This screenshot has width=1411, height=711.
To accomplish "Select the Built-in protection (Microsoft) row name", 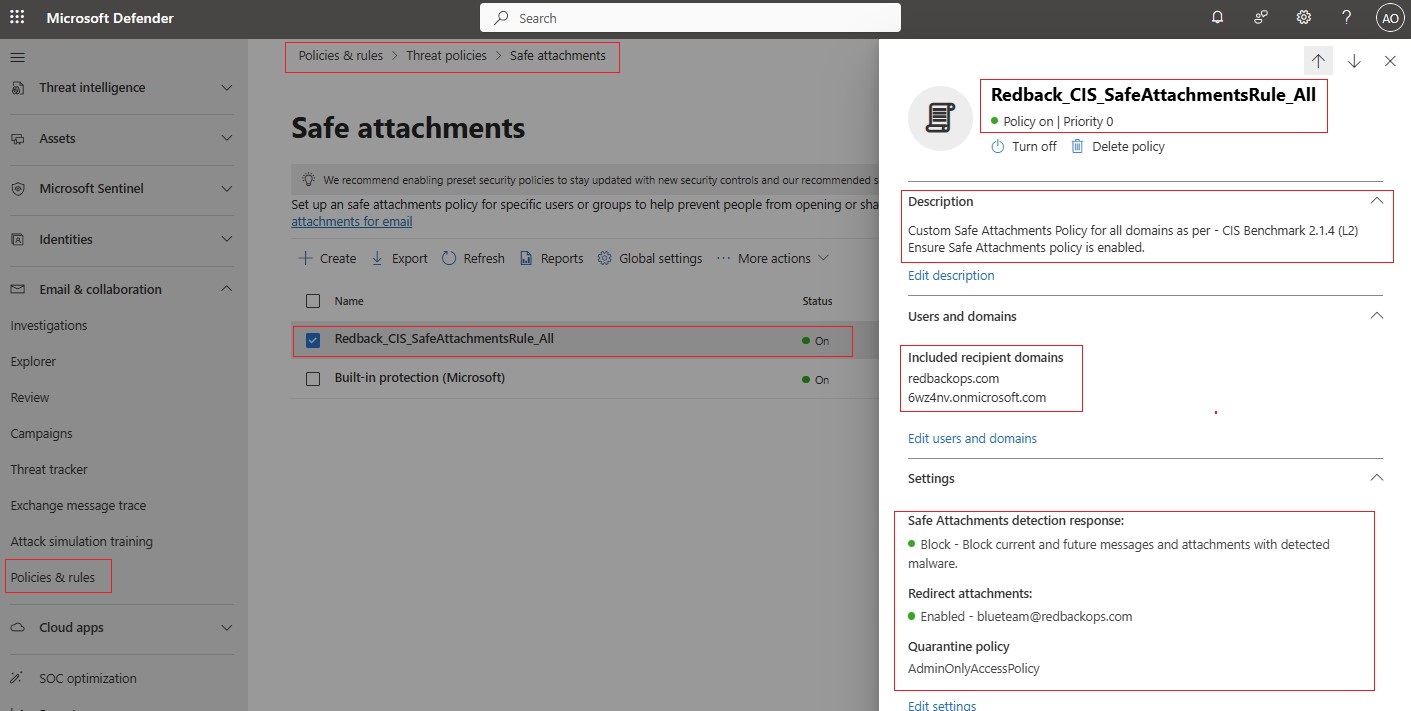I will coord(420,378).
